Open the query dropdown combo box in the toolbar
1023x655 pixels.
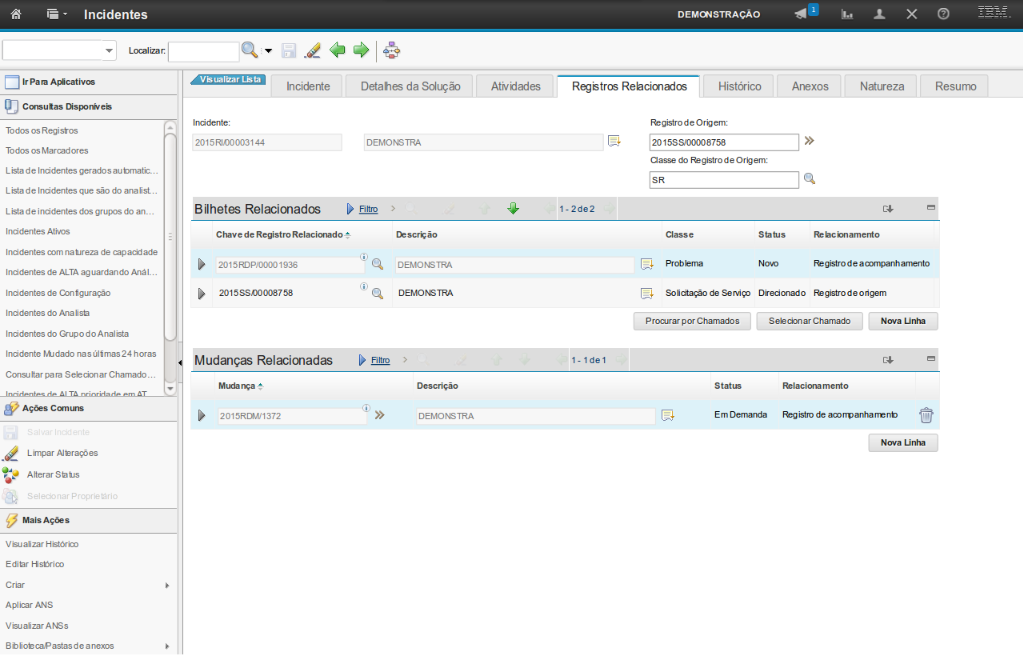click(x=60, y=50)
